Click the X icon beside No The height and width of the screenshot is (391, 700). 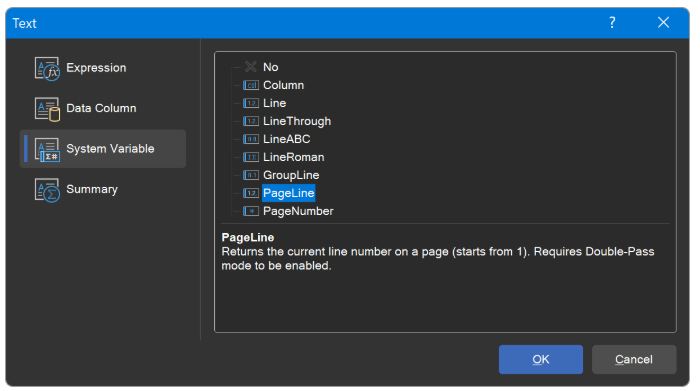tap(250, 67)
